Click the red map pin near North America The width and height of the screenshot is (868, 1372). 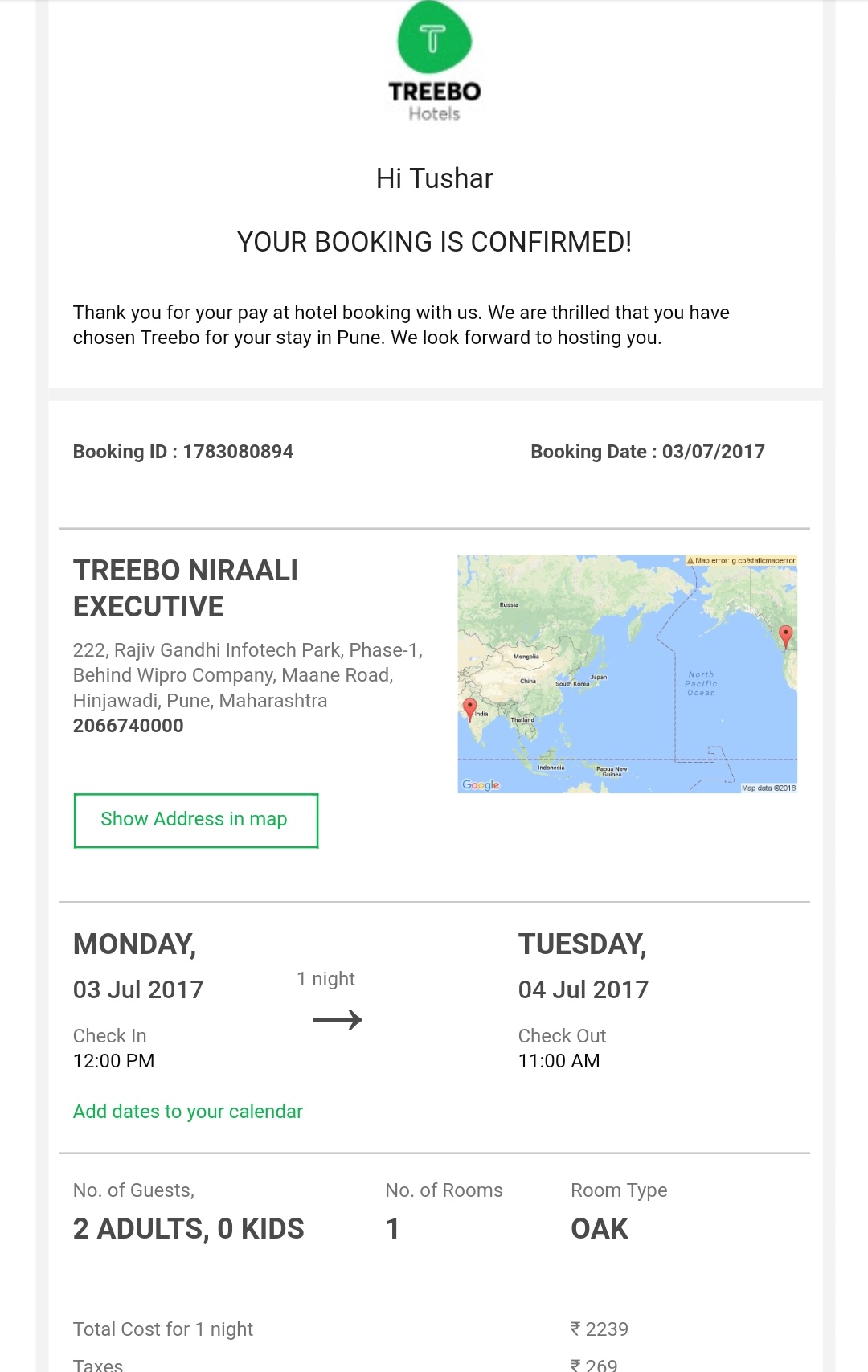[786, 635]
